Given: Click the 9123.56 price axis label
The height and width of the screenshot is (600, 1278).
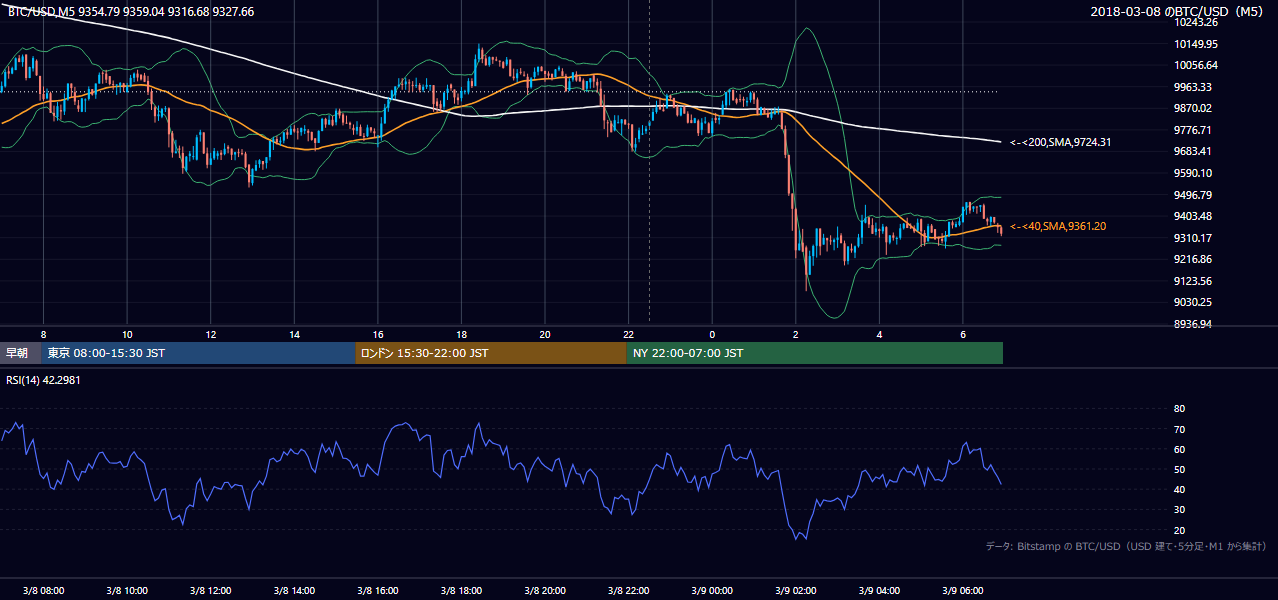Looking at the screenshot, I should 1194,281.
